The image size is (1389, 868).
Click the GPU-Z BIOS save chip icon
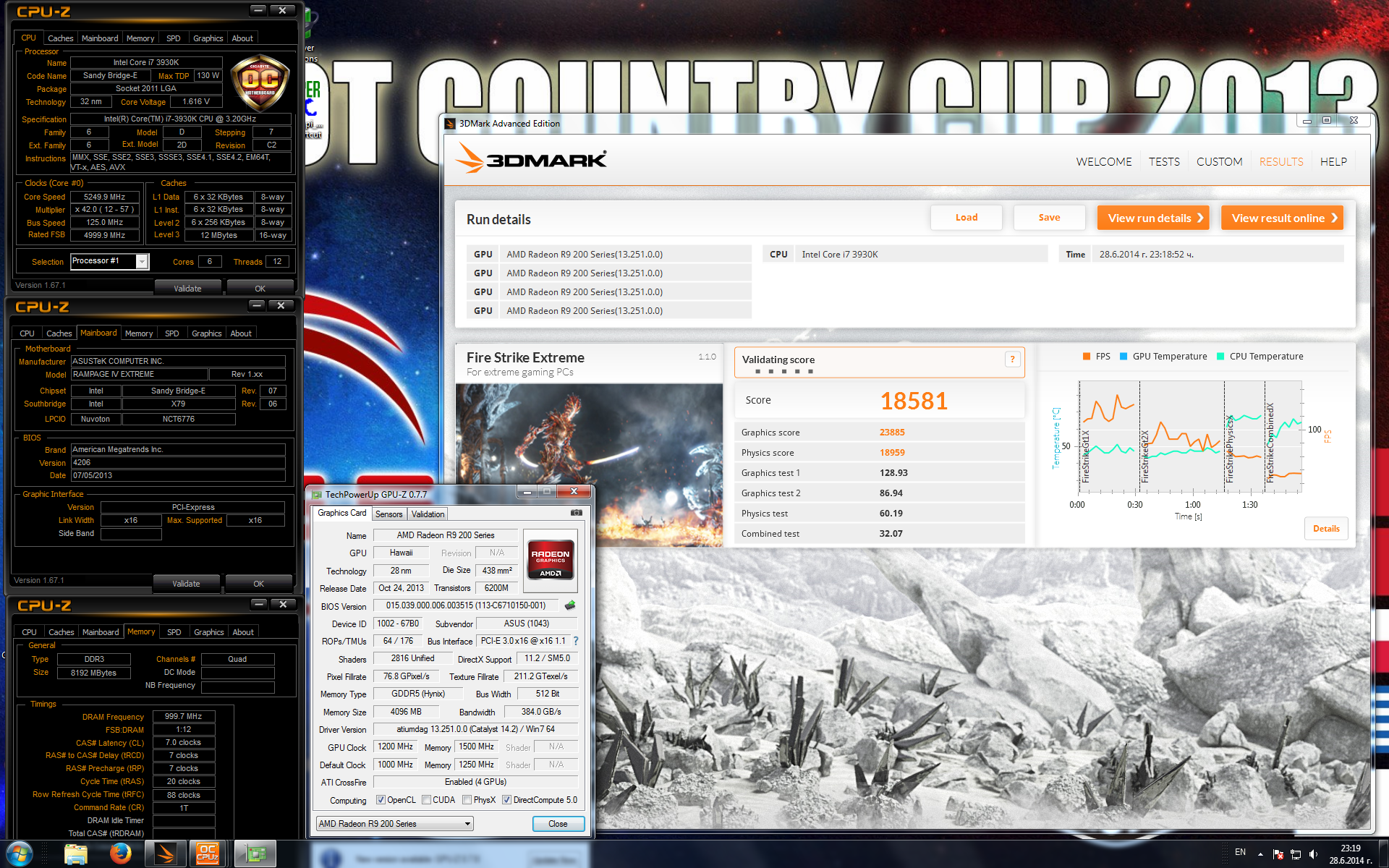570,605
